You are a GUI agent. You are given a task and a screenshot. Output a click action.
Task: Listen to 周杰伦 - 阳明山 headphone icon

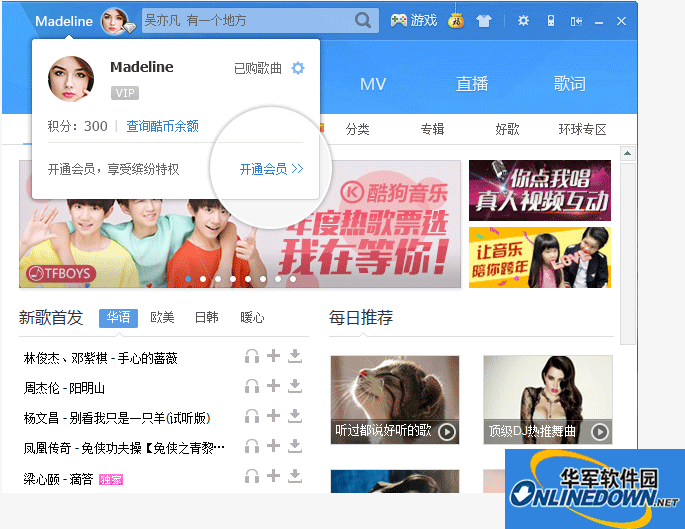tap(252, 386)
